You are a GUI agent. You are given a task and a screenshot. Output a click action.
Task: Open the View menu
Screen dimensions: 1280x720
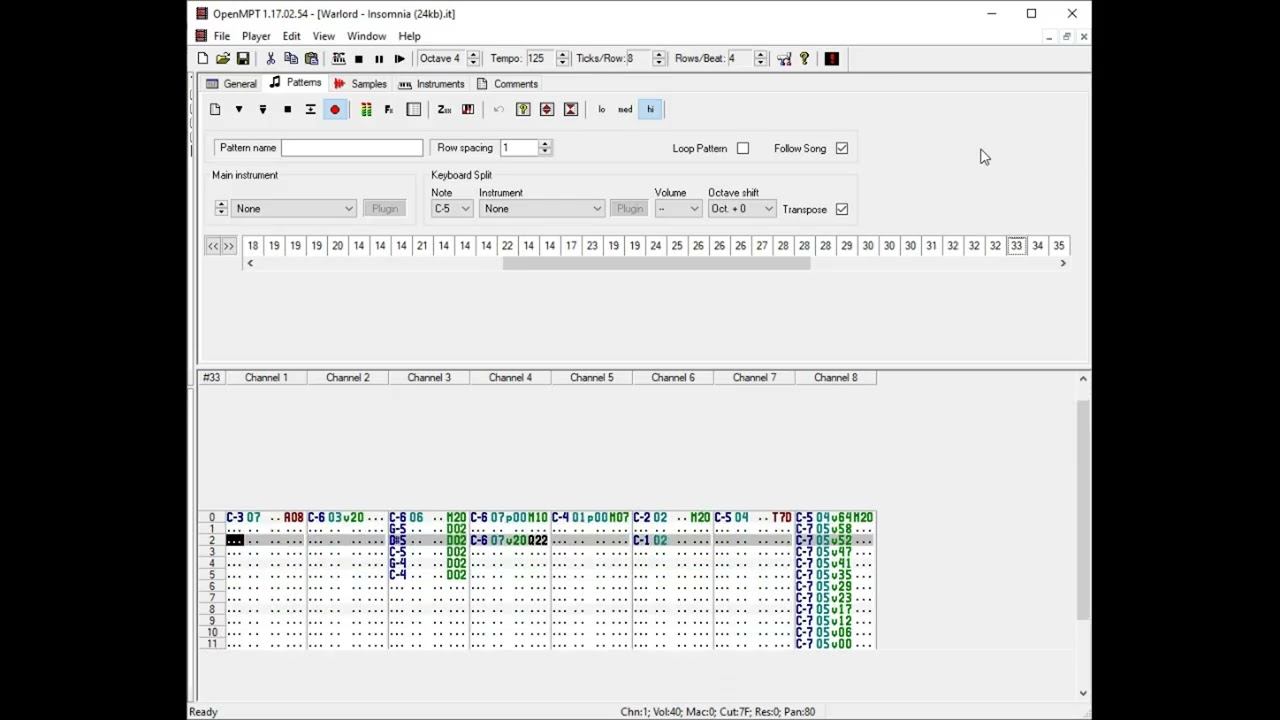coord(323,36)
